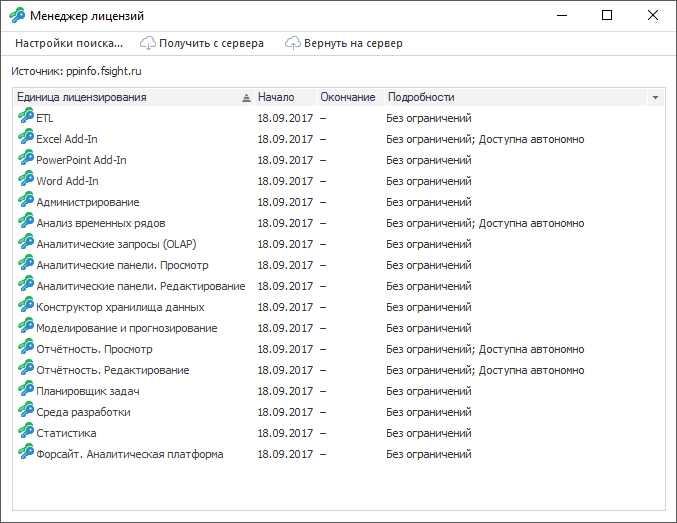This screenshot has width=677, height=523.
Task: Click the cloud icon of Вернуть на сервер
Action: [x=293, y=43]
